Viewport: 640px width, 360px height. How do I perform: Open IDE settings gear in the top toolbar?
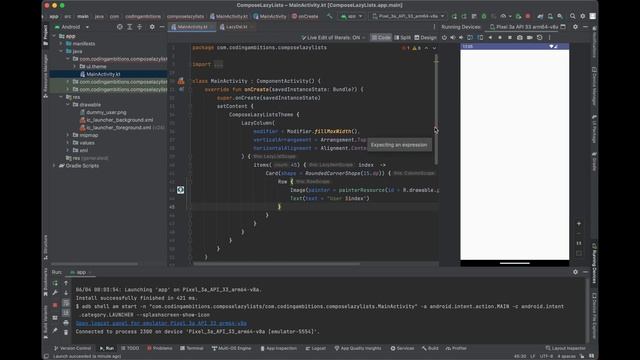(x=582, y=16)
